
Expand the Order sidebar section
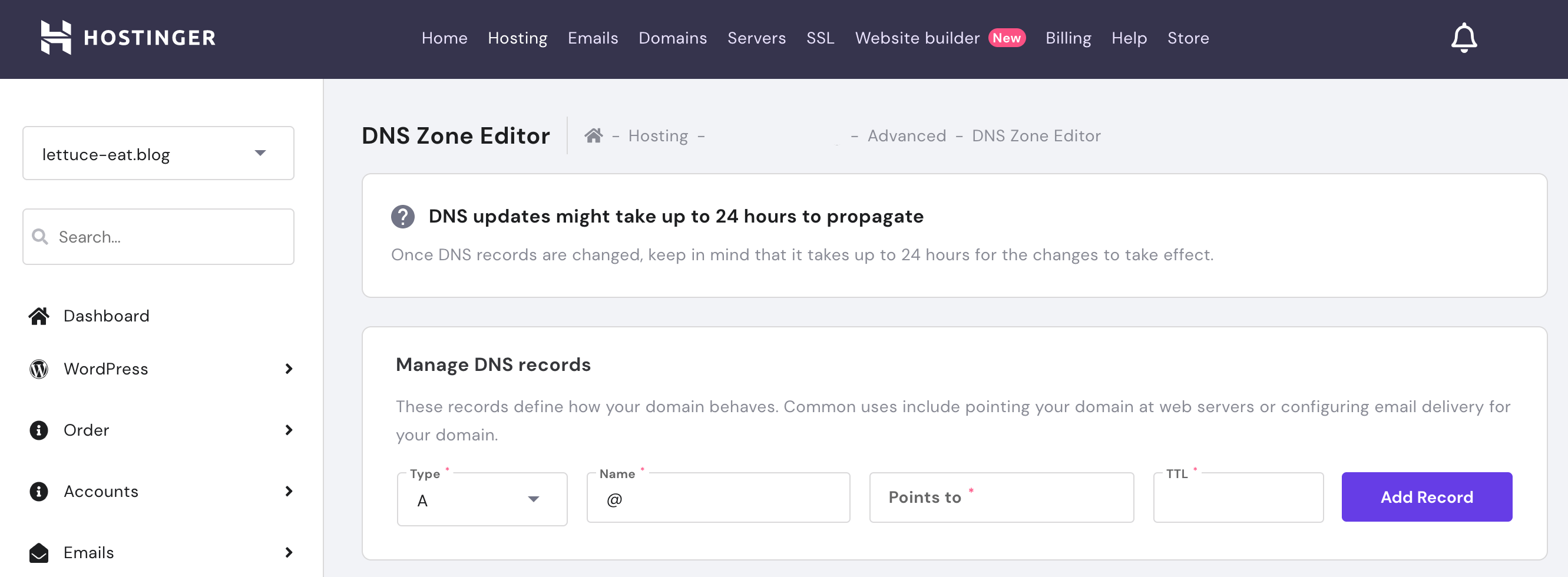(289, 430)
